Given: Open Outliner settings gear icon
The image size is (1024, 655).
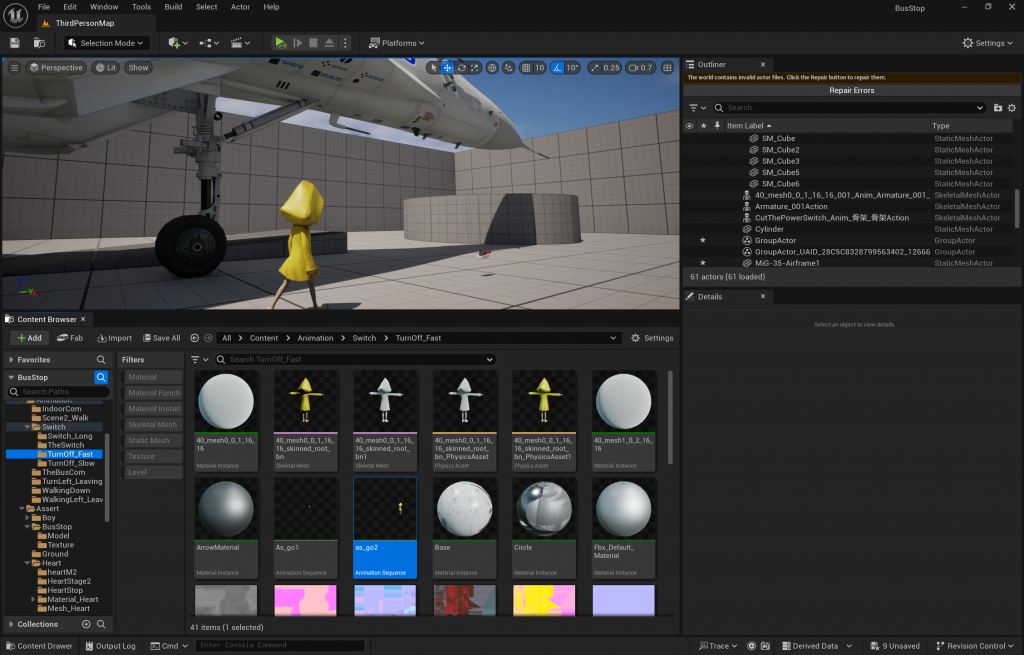Looking at the screenshot, I should point(1012,108).
